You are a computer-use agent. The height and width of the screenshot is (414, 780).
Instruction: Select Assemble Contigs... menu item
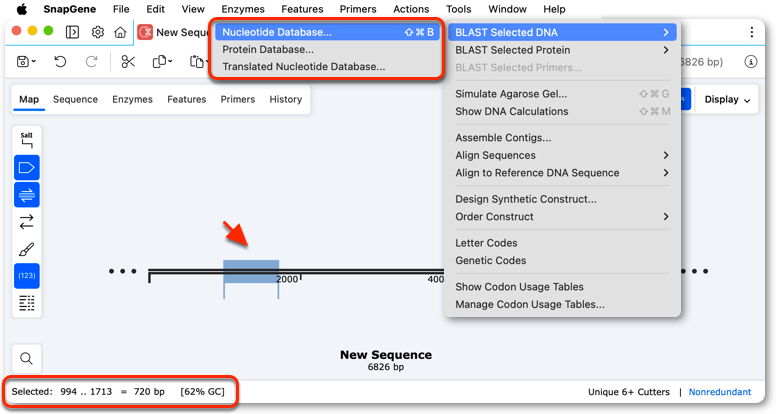(562, 138)
